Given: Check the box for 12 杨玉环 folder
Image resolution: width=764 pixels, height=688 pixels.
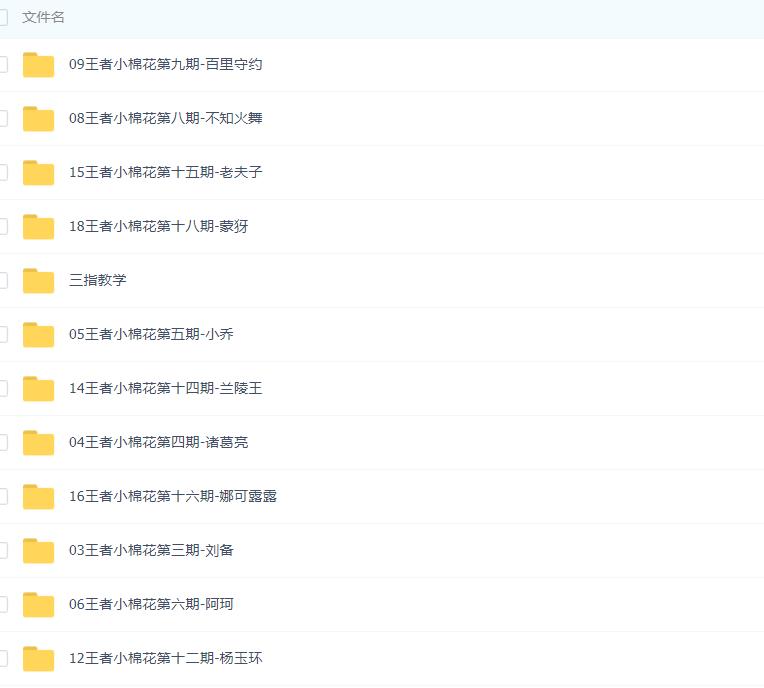Looking at the screenshot, I should click(x=3, y=659).
